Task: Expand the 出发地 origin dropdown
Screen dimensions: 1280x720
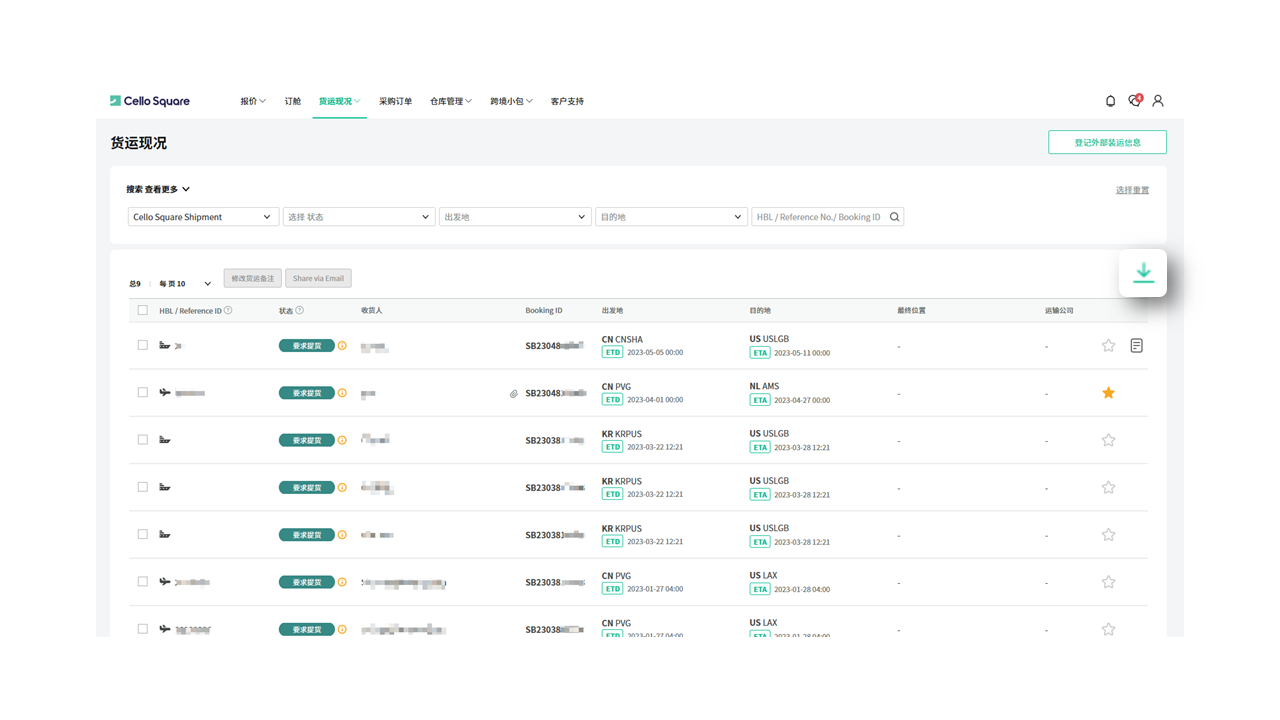Action: pyautogui.click(x=514, y=217)
